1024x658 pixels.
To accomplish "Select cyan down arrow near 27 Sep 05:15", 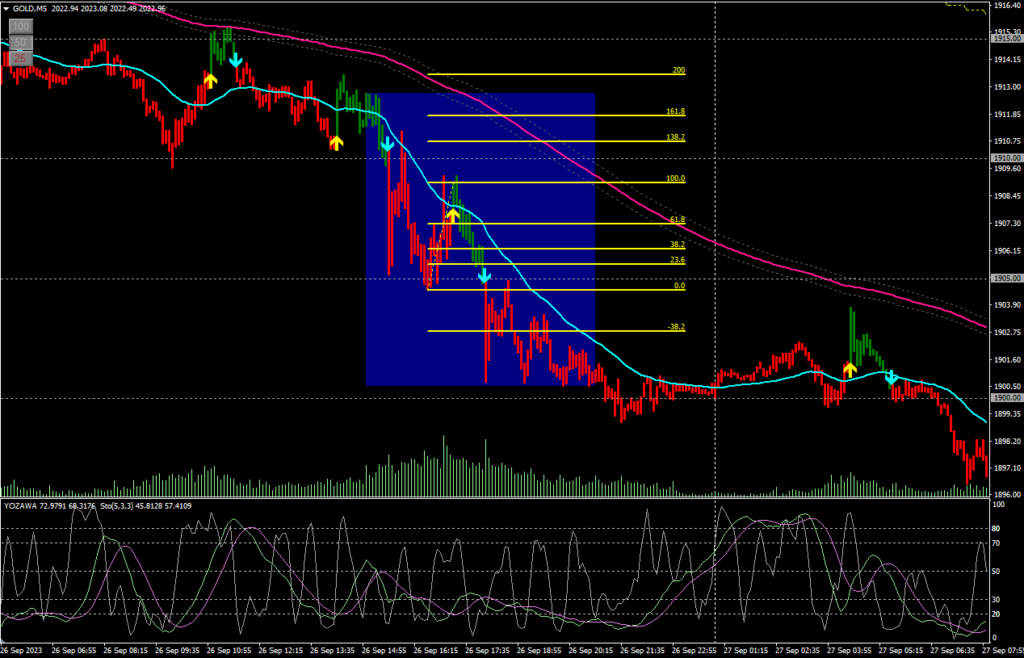I will tap(890, 378).
